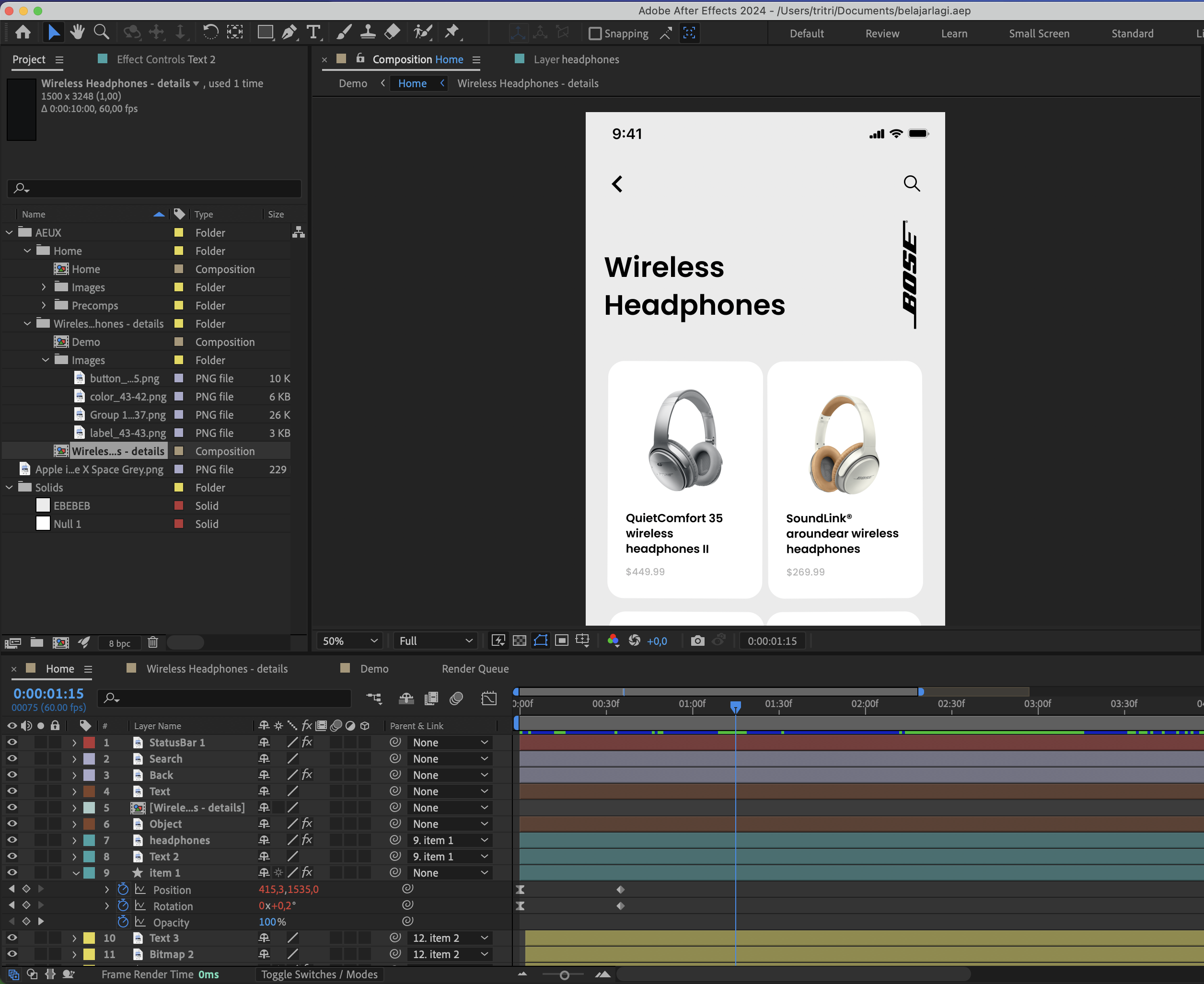Open the Render Queue tab
This screenshot has height=984, width=1204.
point(475,669)
